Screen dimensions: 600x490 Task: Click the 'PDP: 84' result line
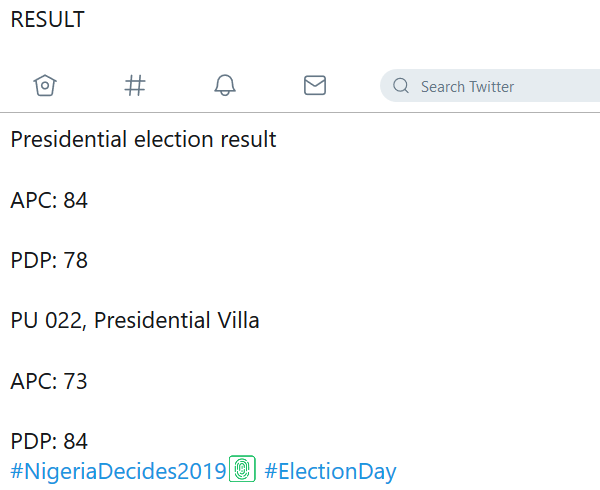pos(49,441)
